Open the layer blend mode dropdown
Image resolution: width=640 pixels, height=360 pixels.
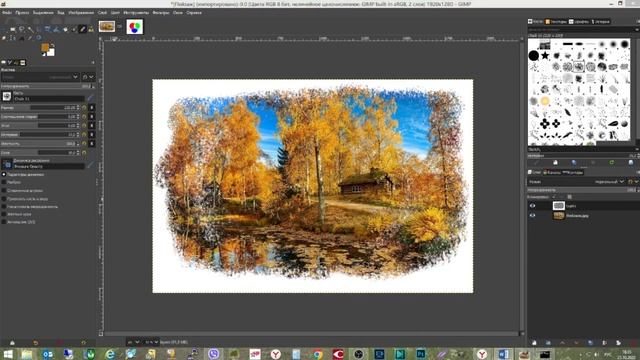pyautogui.click(x=576, y=182)
